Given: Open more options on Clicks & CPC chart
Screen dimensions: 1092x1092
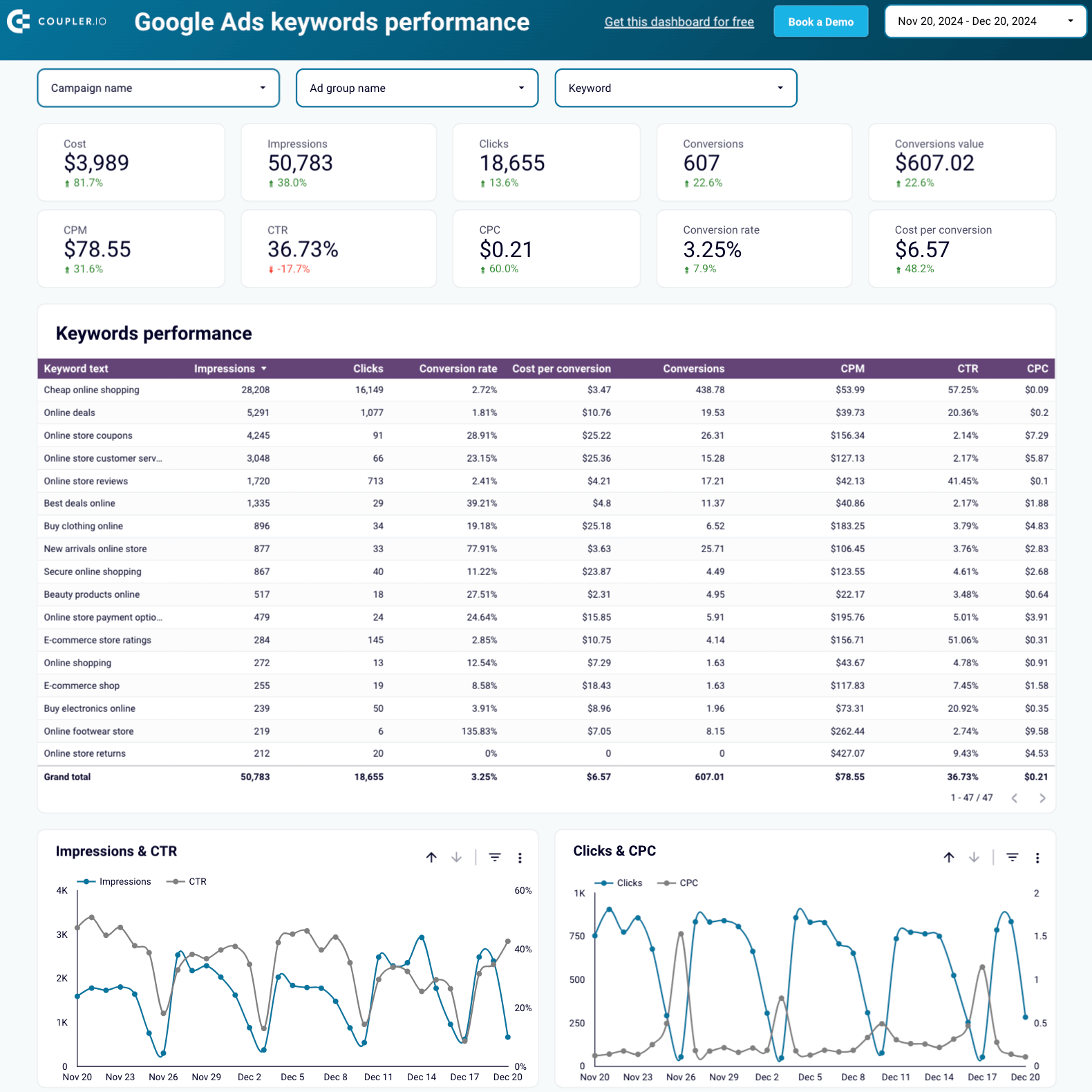Looking at the screenshot, I should pos(1037,858).
